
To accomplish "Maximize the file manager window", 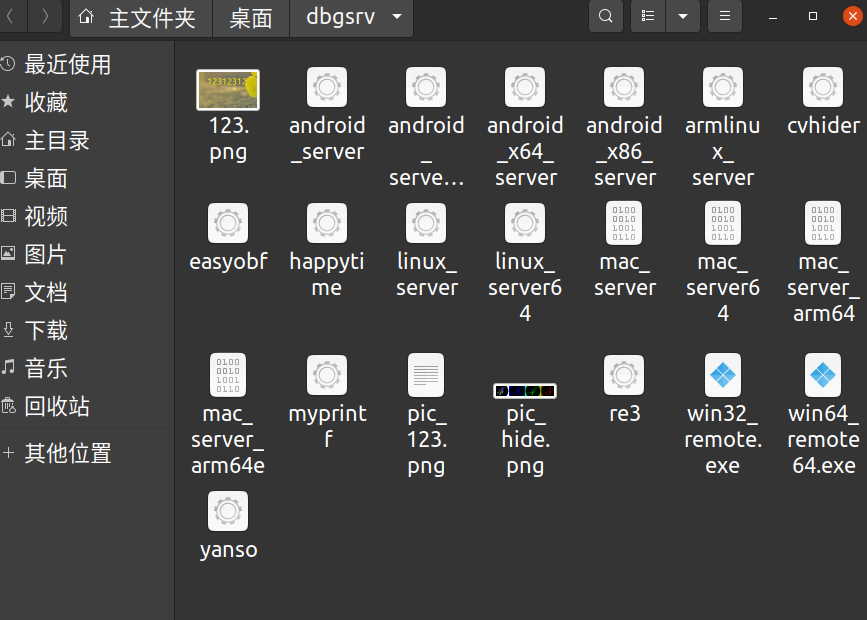I will (813, 16).
